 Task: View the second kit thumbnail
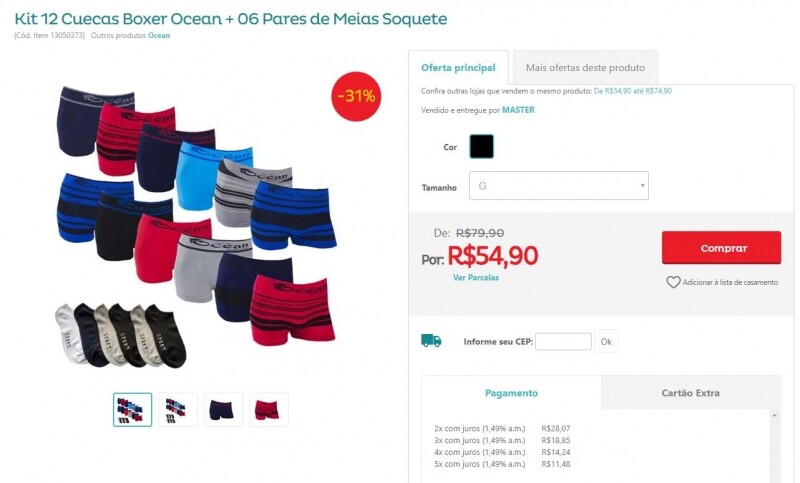point(178,409)
